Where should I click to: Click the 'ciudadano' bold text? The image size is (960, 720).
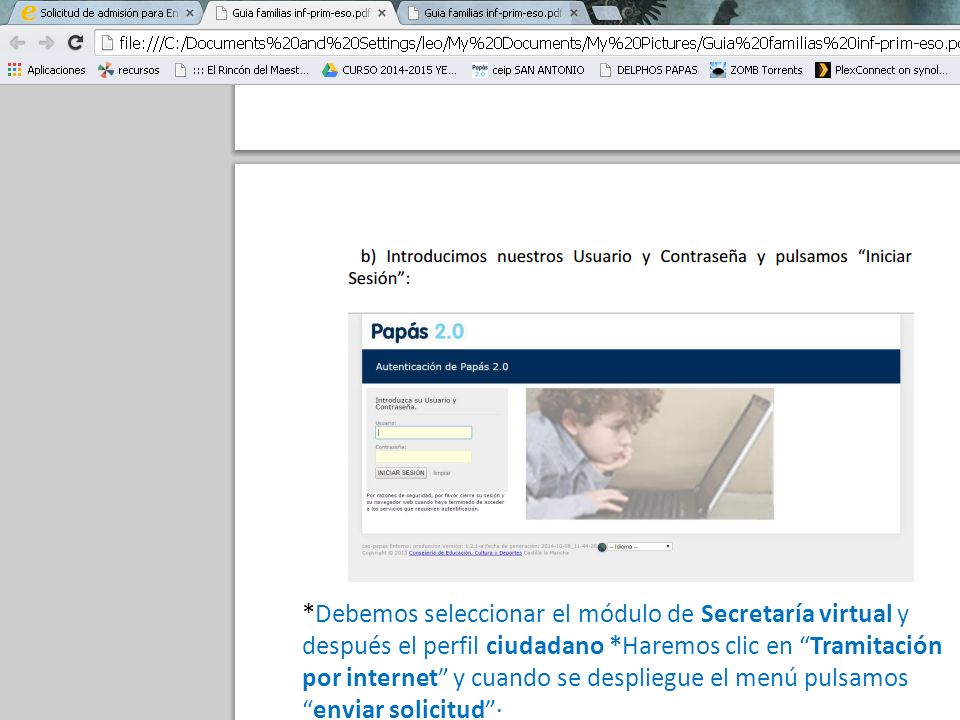(545, 646)
